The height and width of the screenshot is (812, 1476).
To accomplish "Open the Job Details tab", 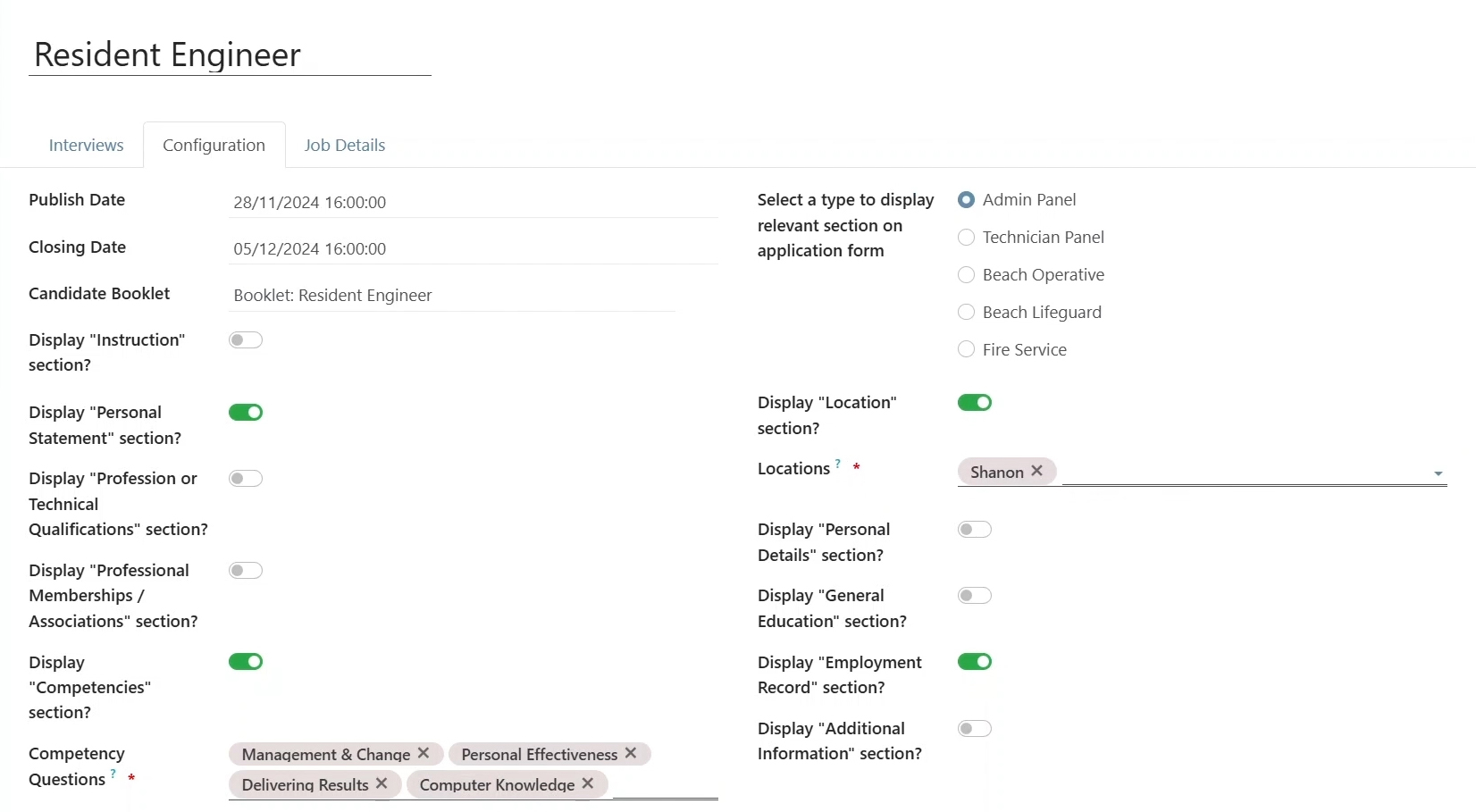I will 345,146.
